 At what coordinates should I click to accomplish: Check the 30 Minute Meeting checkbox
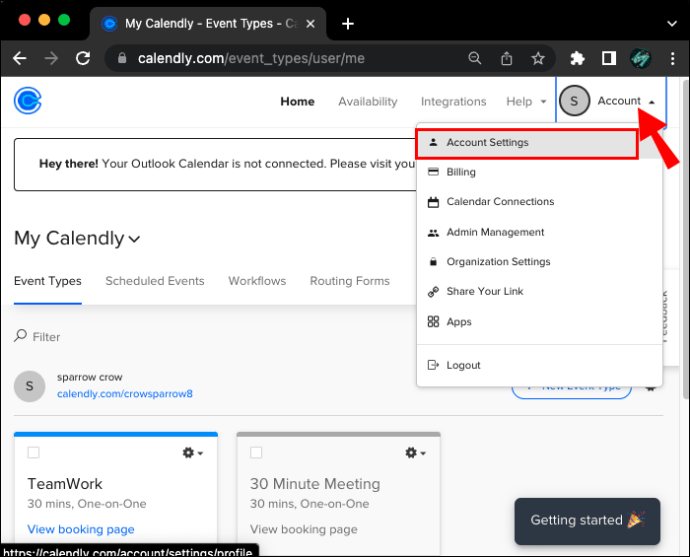pos(256,452)
